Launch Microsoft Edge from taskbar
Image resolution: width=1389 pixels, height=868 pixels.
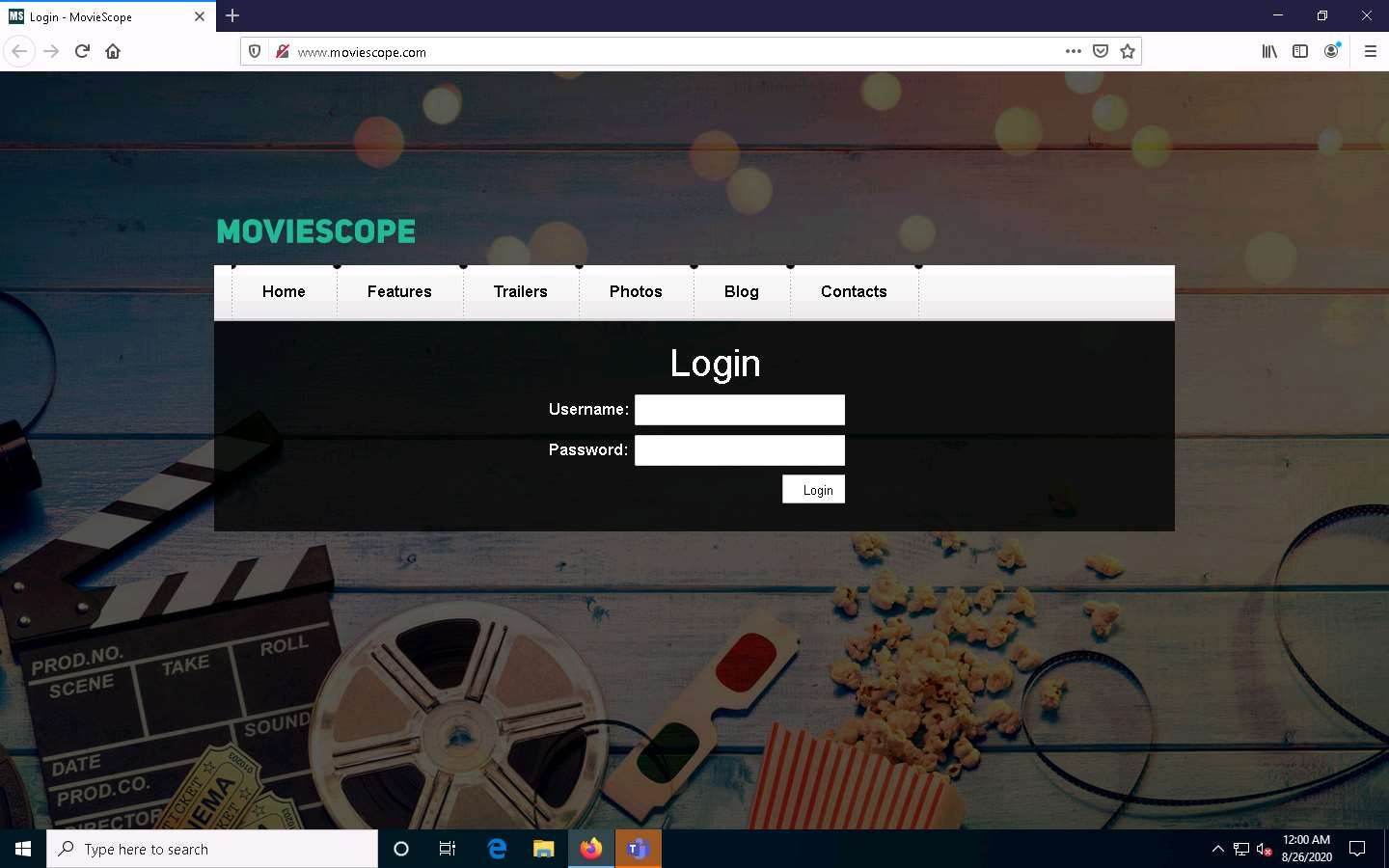tap(497, 849)
